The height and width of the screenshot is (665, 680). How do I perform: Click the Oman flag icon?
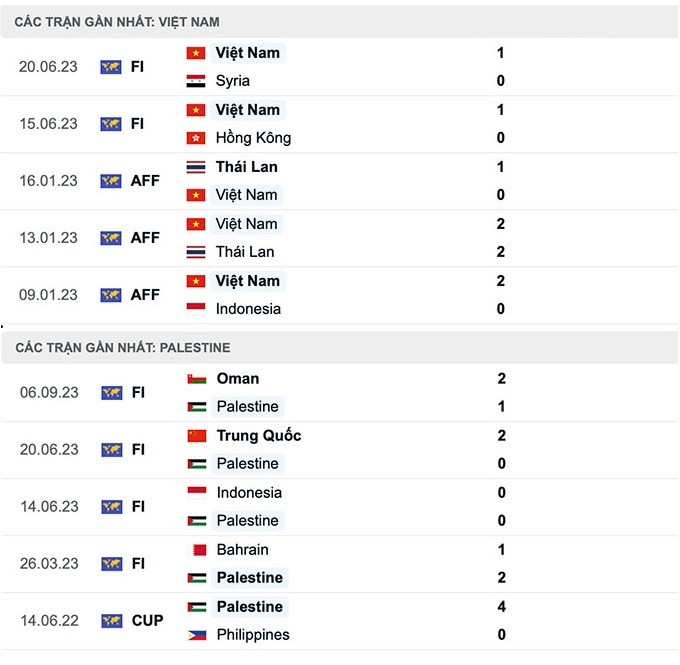(x=197, y=379)
